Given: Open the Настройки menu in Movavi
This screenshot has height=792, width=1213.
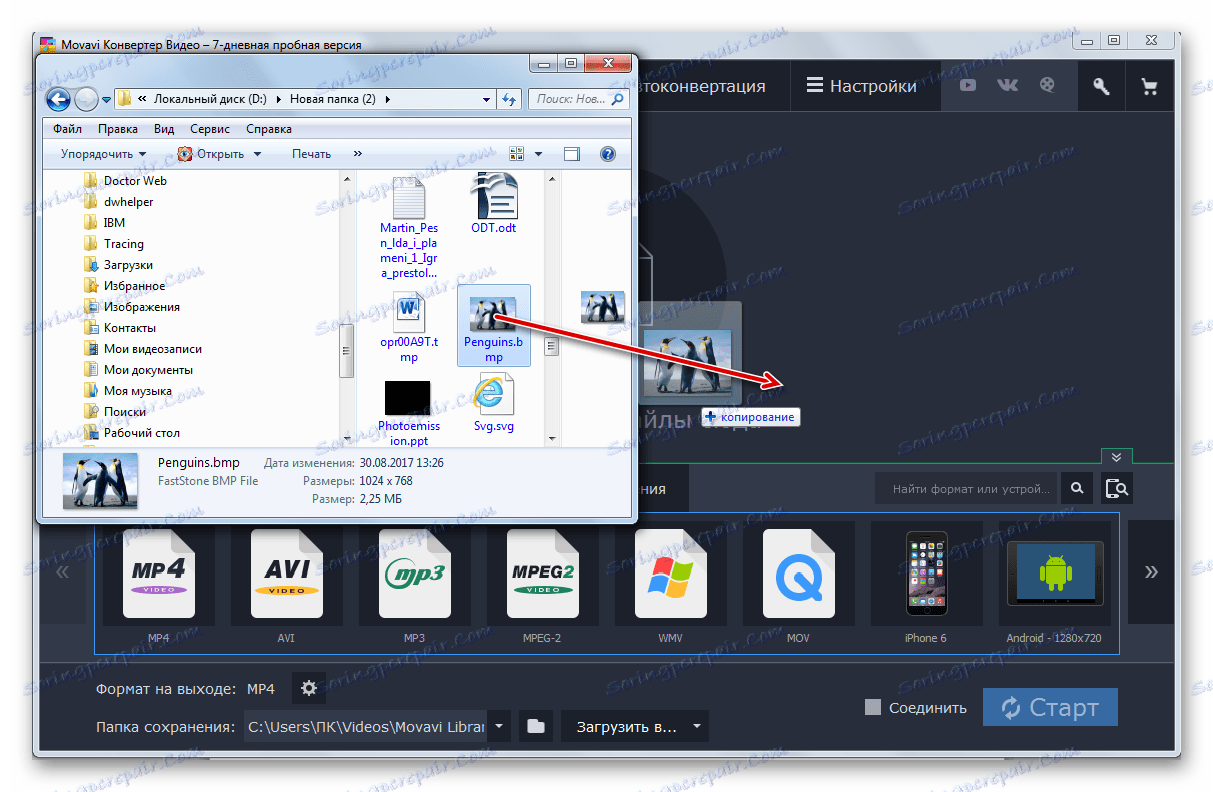Looking at the screenshot, I should click(x=861, y=86).
